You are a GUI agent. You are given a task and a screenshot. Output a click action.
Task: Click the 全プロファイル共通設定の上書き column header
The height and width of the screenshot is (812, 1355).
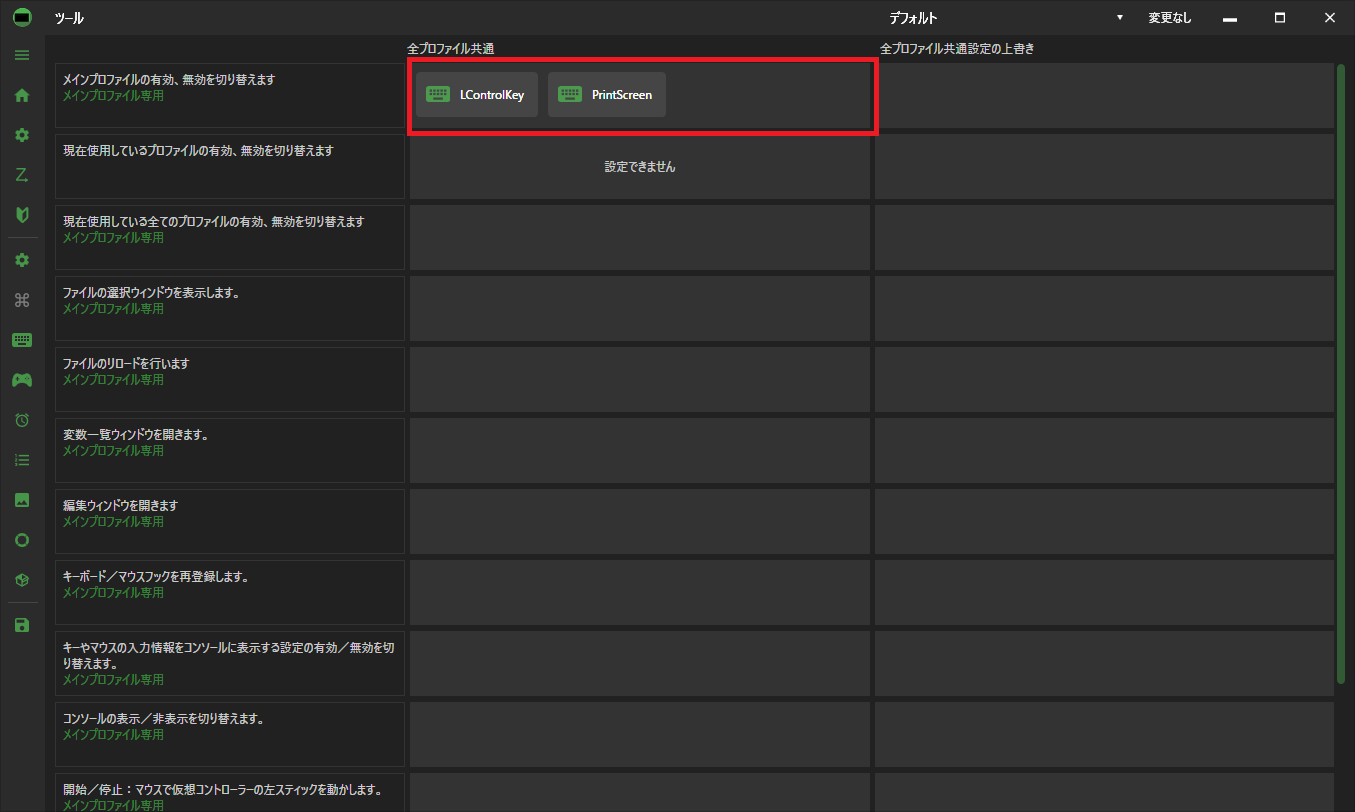[x=957, y=49]
